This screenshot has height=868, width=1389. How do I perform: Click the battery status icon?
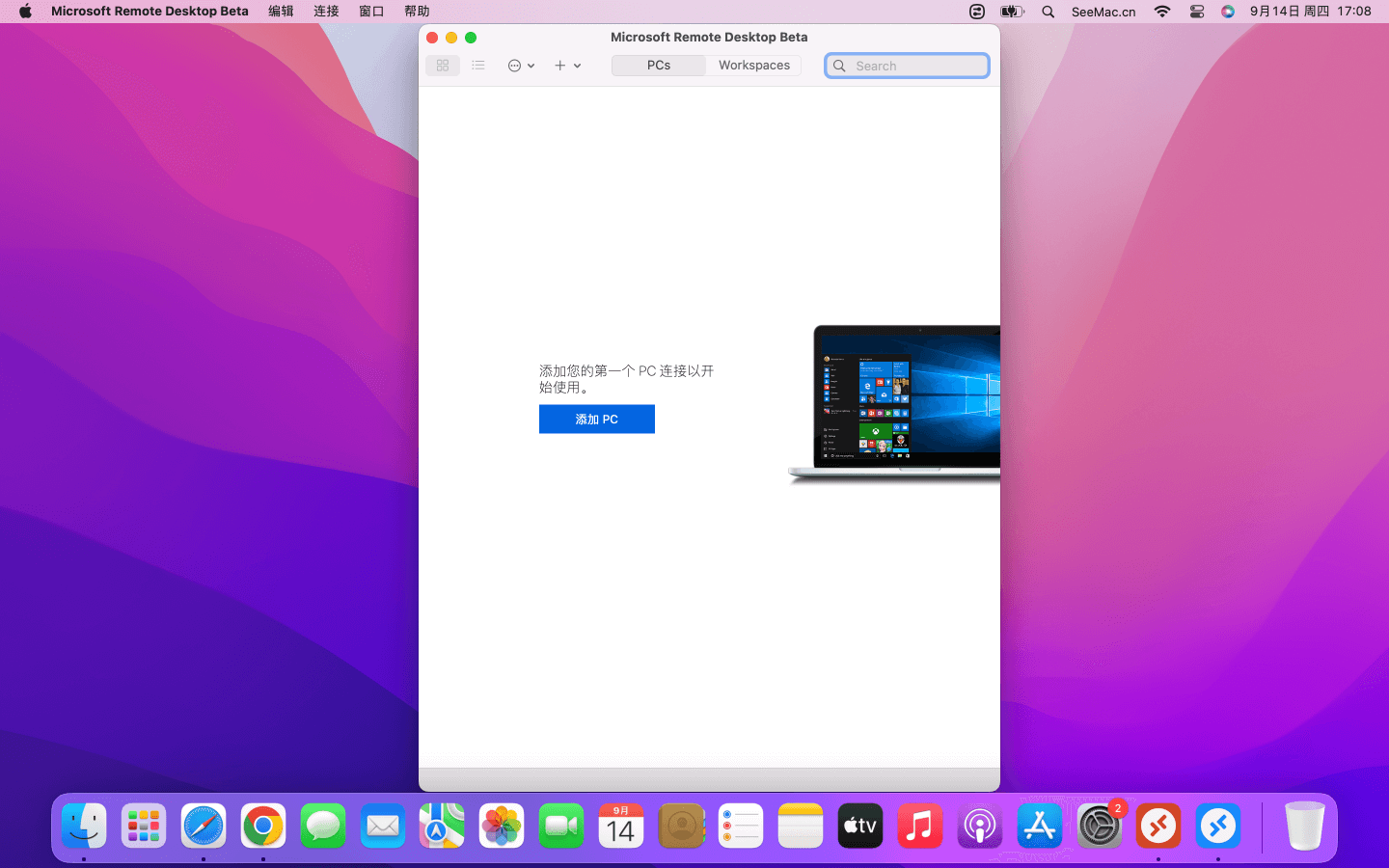1012,12
